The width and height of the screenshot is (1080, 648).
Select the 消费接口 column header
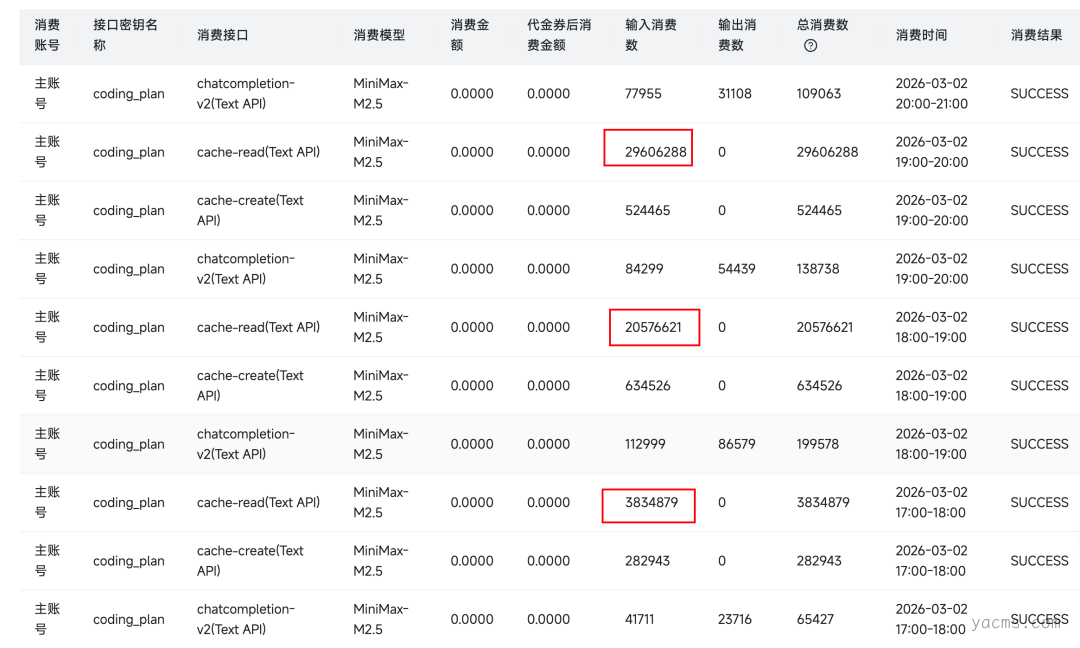click(x=222, y=35)
